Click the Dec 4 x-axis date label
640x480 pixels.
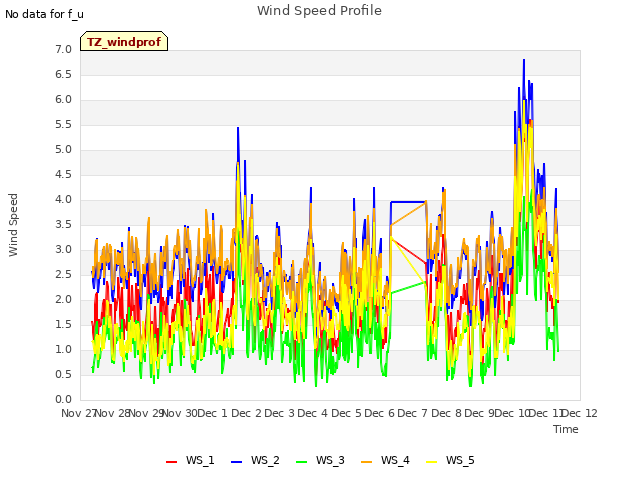(313, 413)
